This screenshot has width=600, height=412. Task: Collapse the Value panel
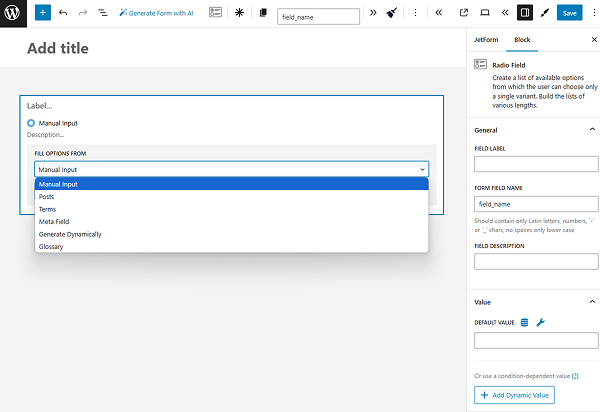[592, 302]
